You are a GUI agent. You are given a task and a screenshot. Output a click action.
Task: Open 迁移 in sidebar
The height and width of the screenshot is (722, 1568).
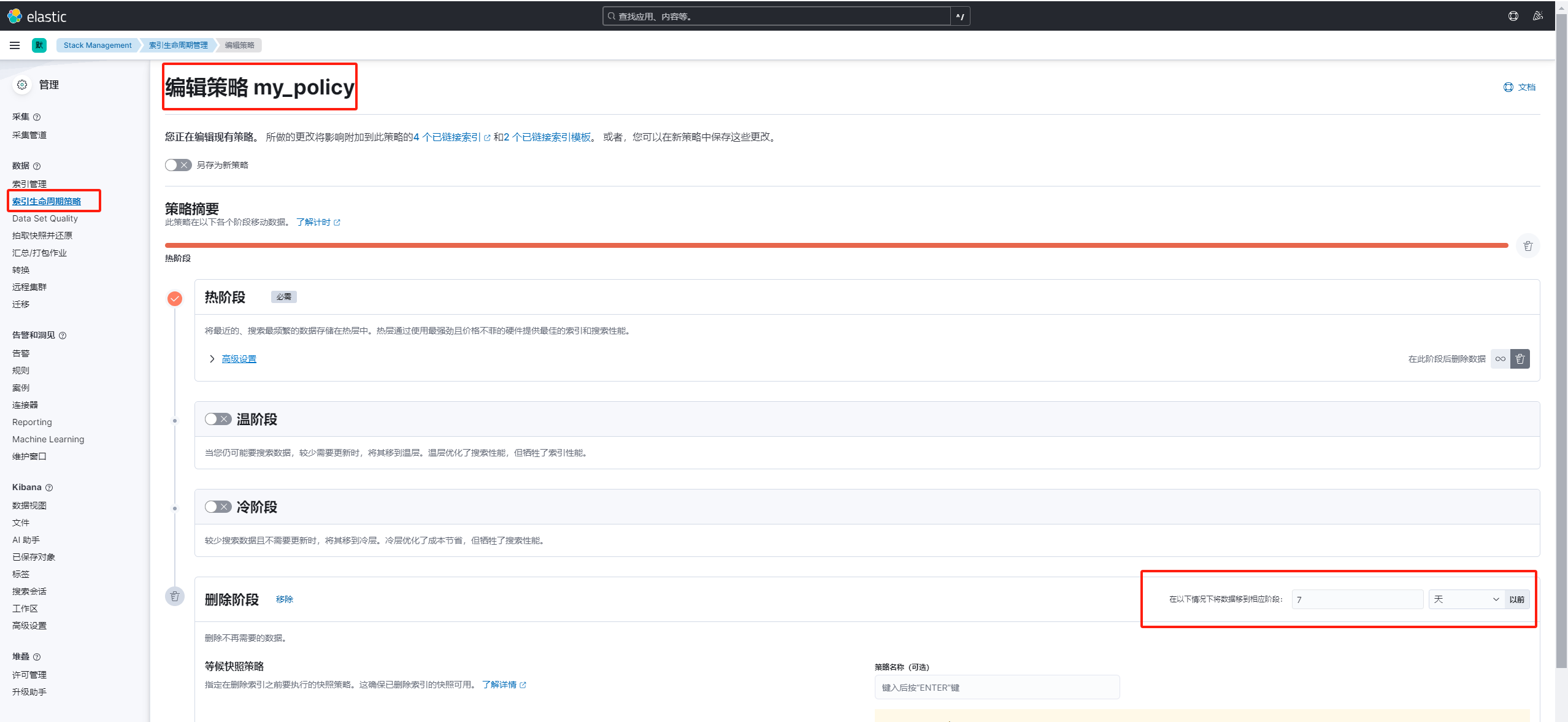[21, 304]
